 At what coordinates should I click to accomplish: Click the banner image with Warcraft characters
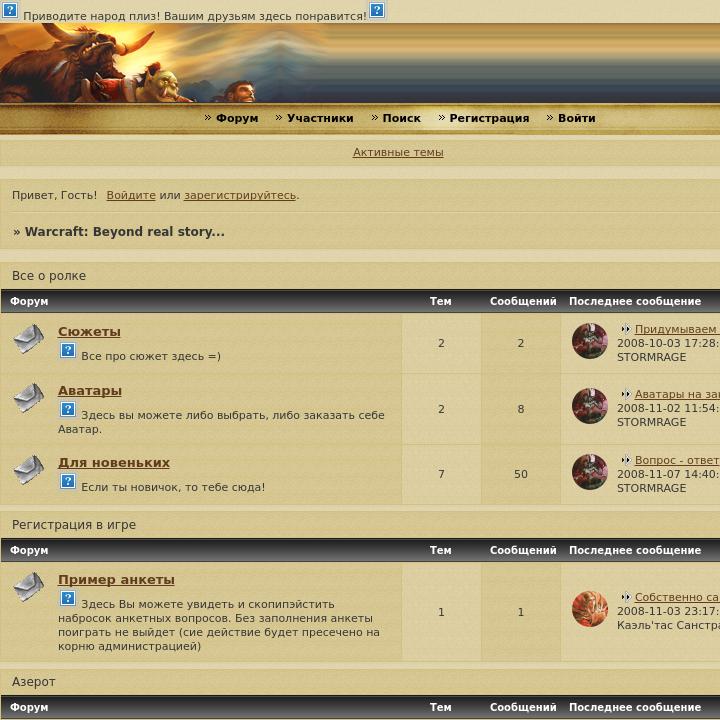(x=360, y=63)
